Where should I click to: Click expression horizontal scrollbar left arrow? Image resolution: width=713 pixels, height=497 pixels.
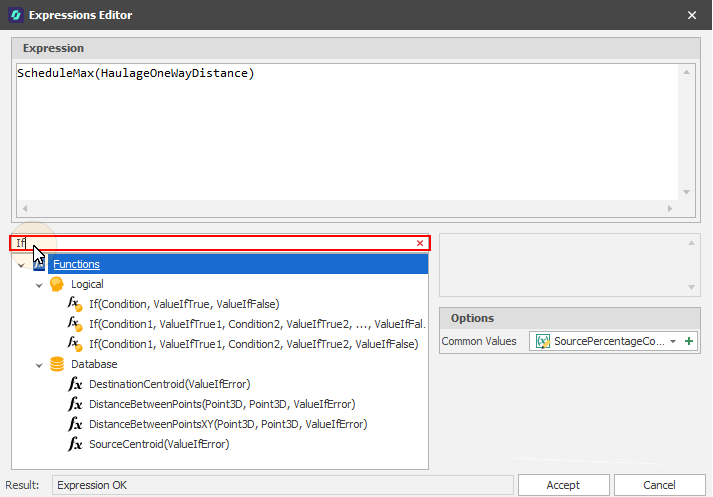point(25,208)
